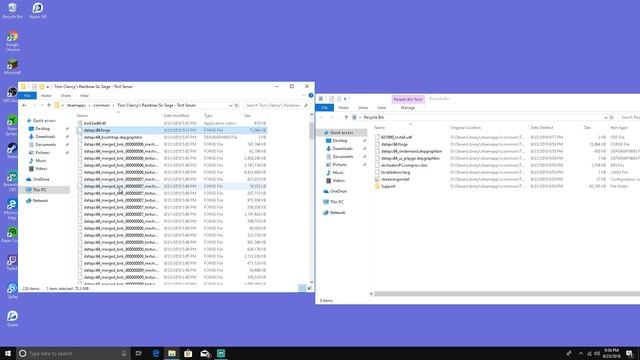Select Quick access in Test Server sidebar
The image size is (640, 360).
(x=41, y=120)
